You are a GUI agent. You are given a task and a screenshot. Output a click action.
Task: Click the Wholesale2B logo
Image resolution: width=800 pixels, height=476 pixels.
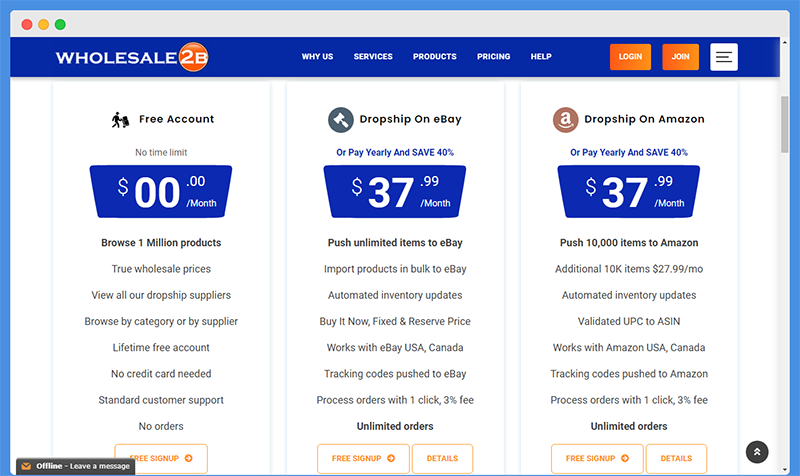click(x=132, y=57)
